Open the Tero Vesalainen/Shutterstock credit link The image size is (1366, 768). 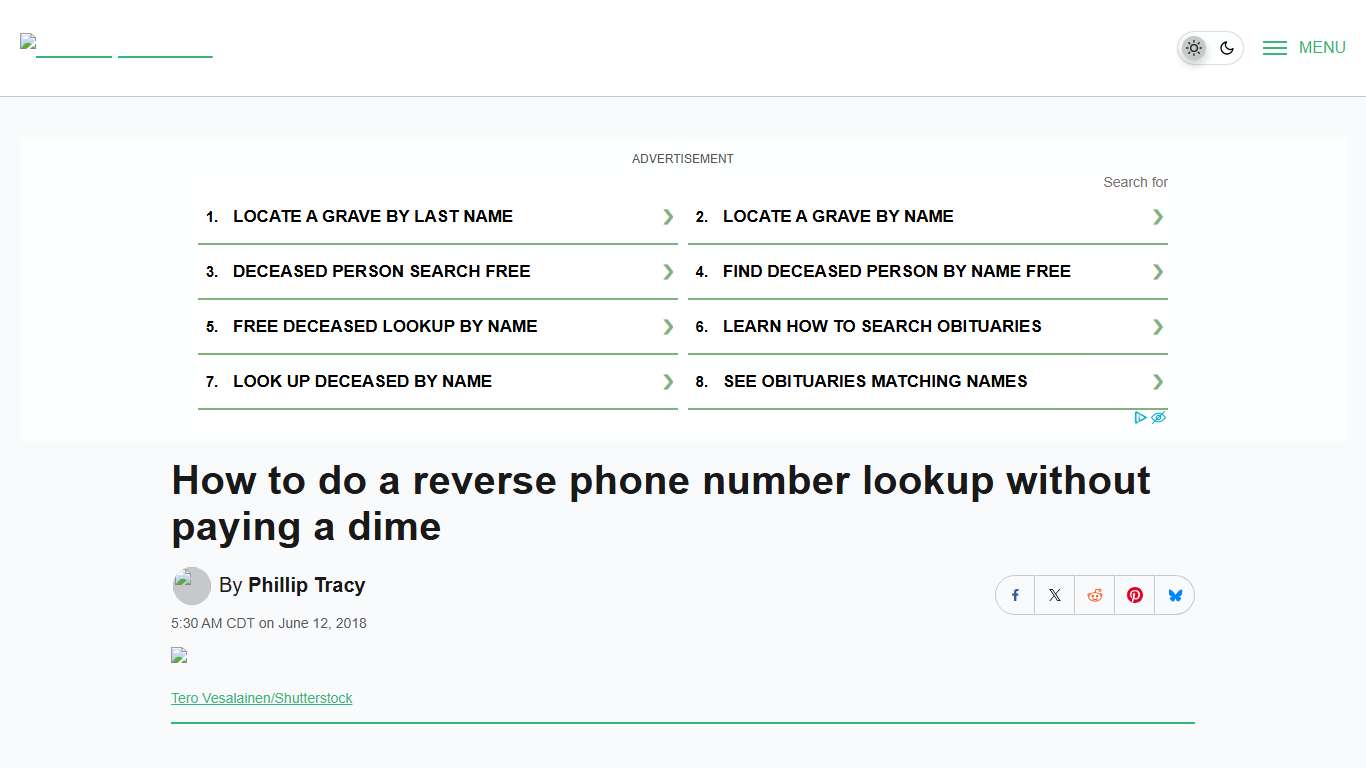[261, 698]
